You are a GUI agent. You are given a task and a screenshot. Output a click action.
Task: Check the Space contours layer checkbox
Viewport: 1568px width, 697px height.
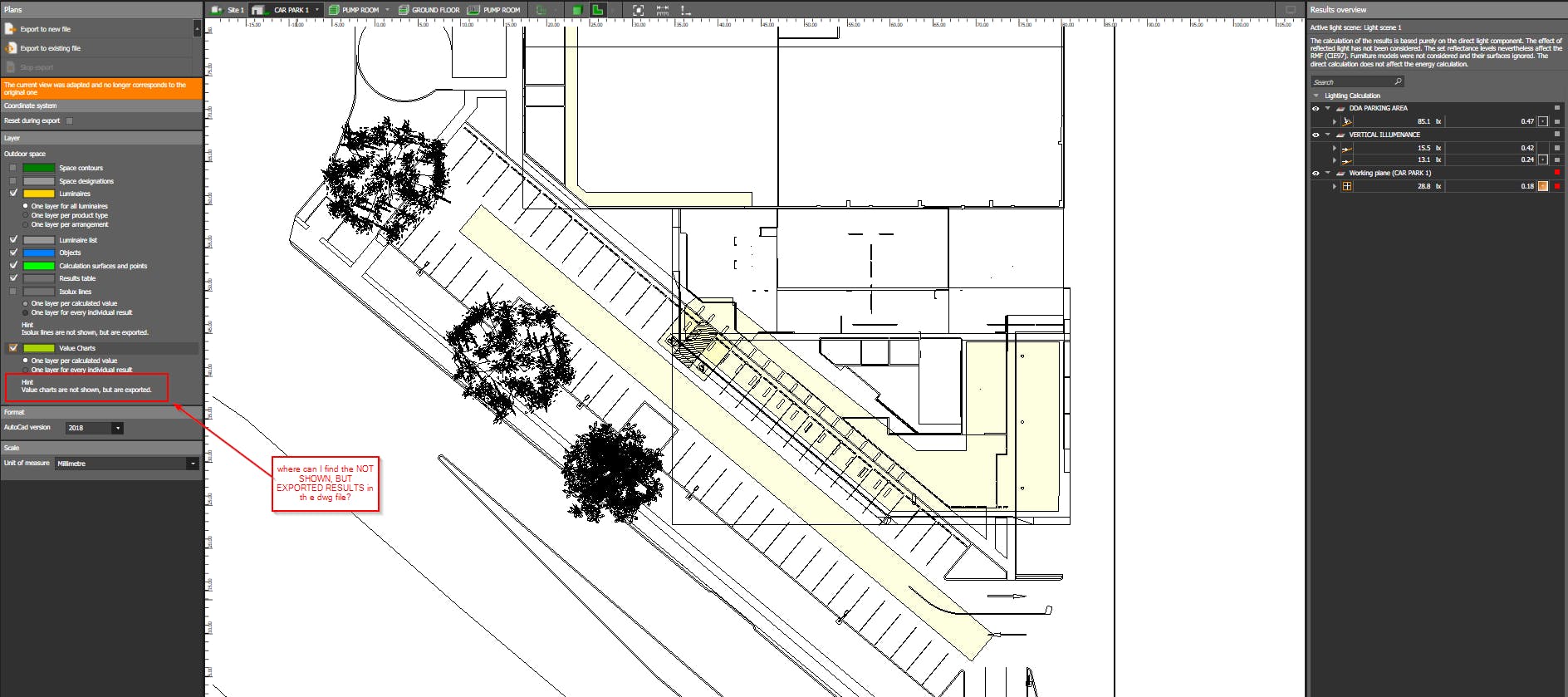(13, 168)
